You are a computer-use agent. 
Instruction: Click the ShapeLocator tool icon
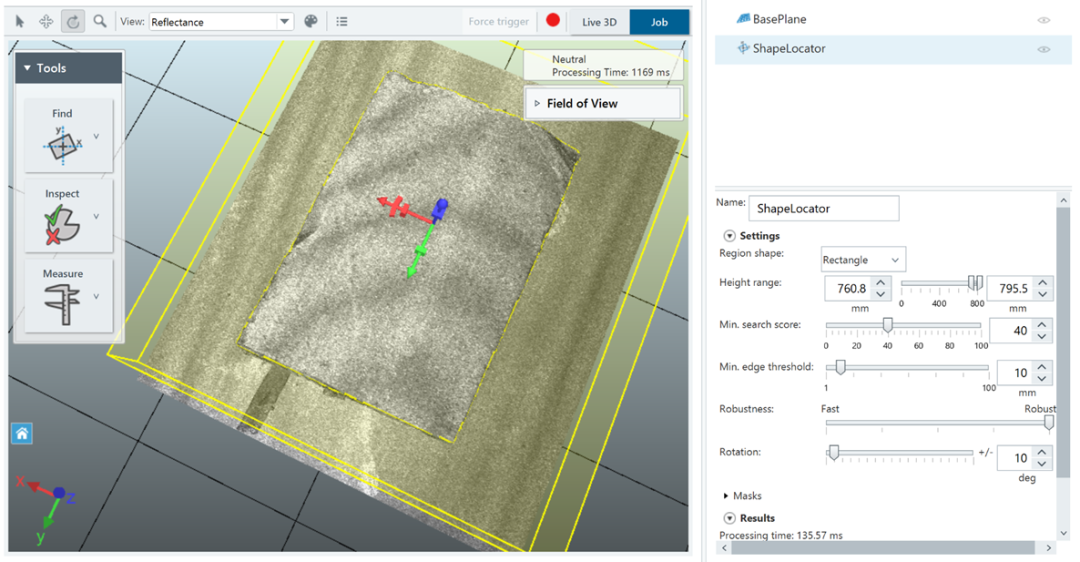coord(743,48)
